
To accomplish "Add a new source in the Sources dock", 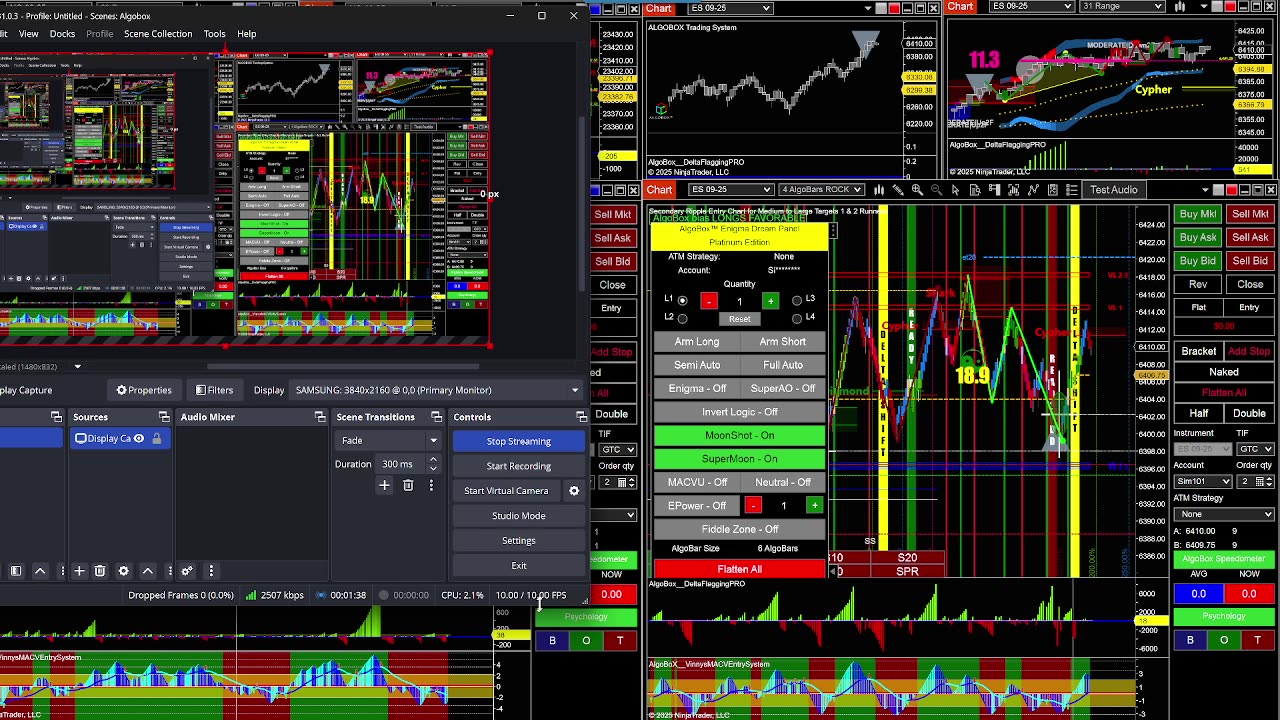I will [79, 571].
